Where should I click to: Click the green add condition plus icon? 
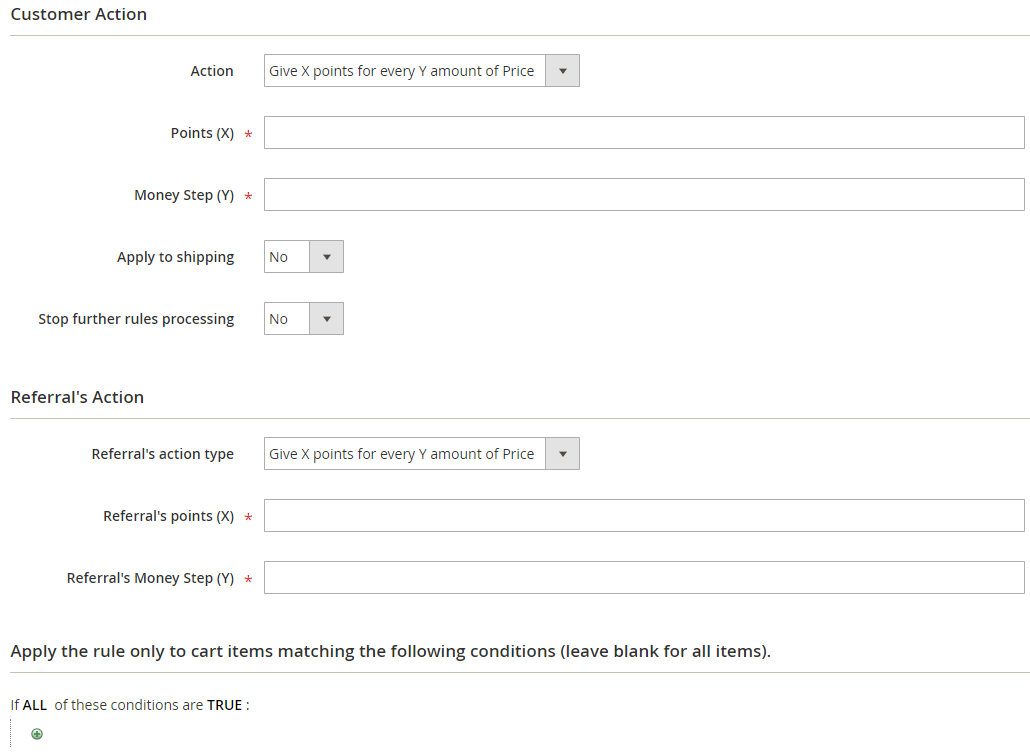(37, 734)
